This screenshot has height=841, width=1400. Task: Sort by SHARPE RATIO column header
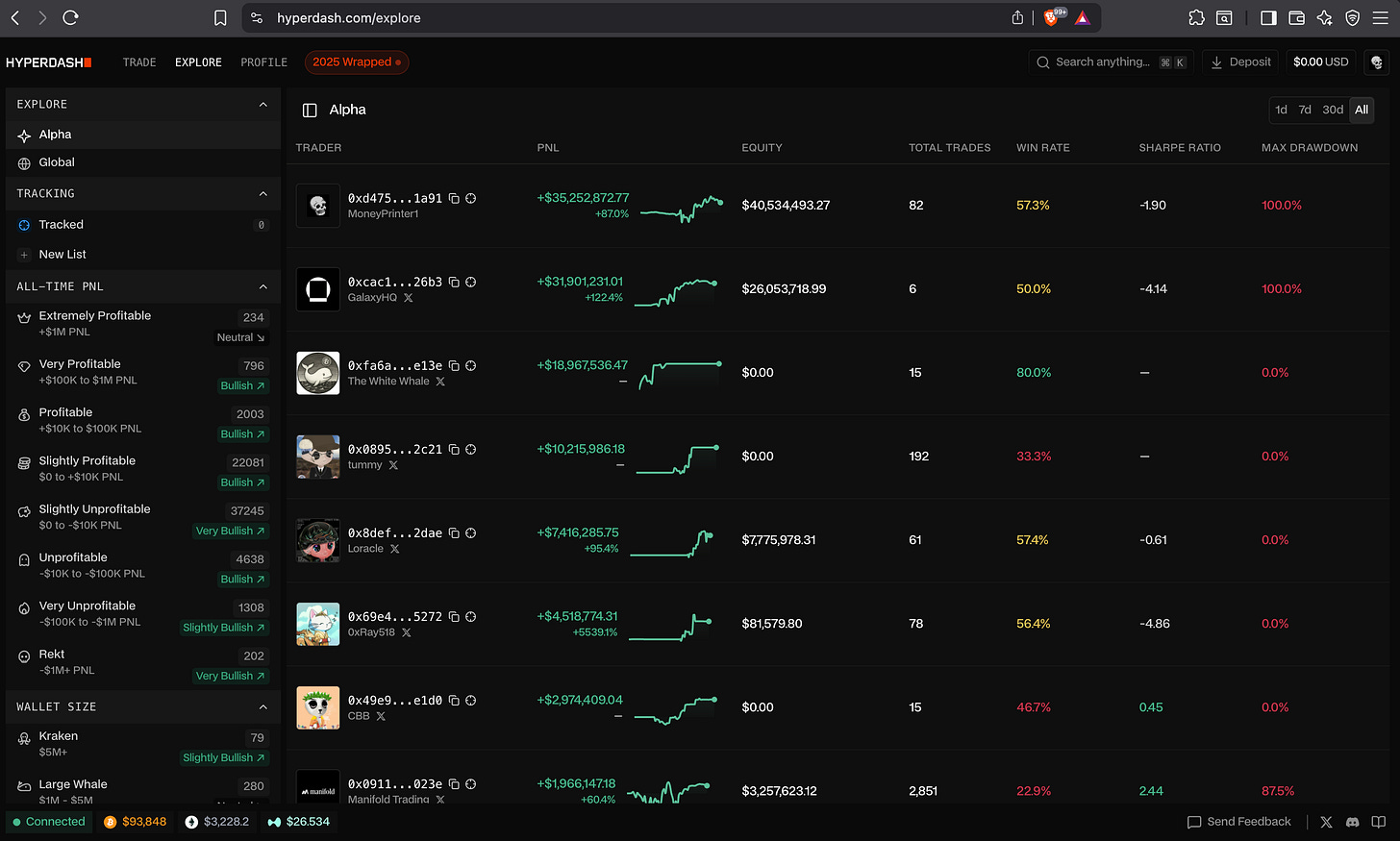click(x=1180, y=148)
